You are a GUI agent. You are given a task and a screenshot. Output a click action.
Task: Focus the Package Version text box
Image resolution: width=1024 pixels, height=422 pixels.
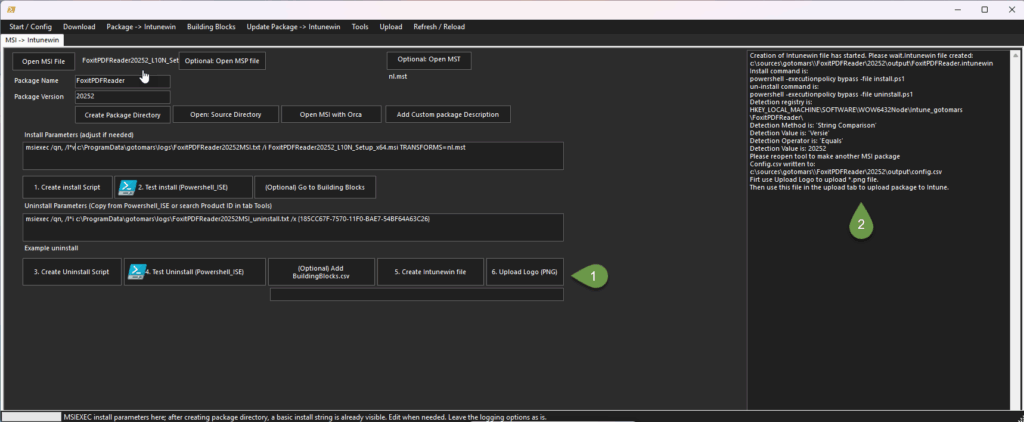click(122, 97)
